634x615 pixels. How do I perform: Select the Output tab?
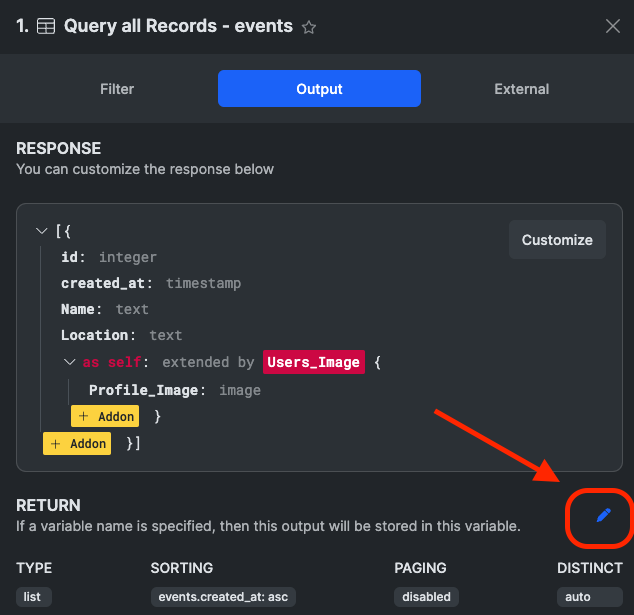pos(319,89)
